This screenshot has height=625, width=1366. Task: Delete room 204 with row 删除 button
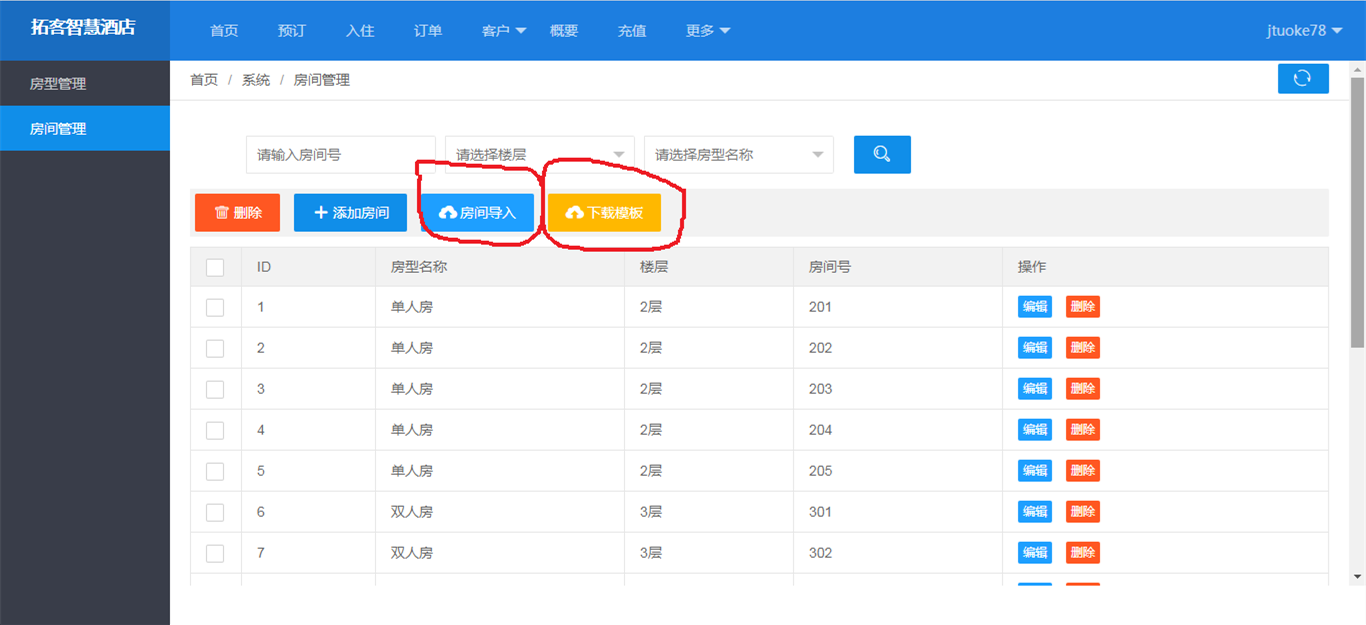(1083, 430)
